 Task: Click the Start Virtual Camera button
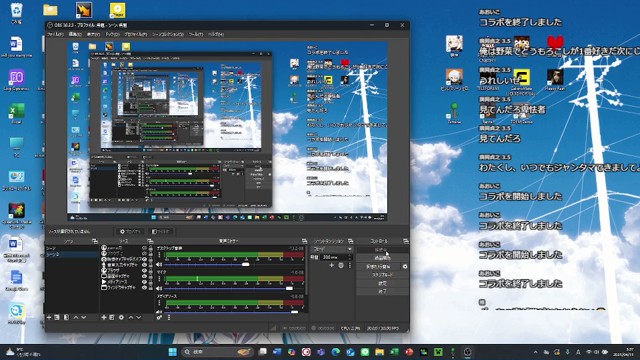click(378, 267)
